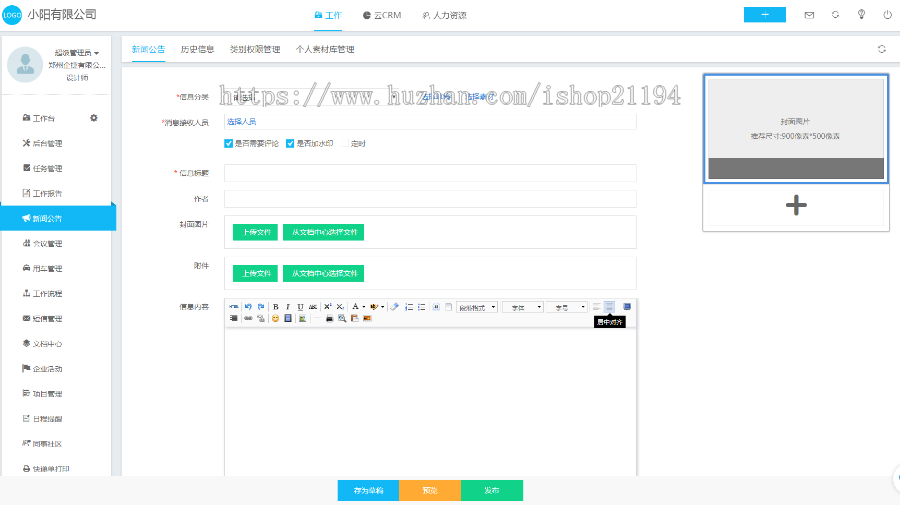Toggle 是否加水印 checkbox
The image size is (900, 505).
tap(290, 143)
